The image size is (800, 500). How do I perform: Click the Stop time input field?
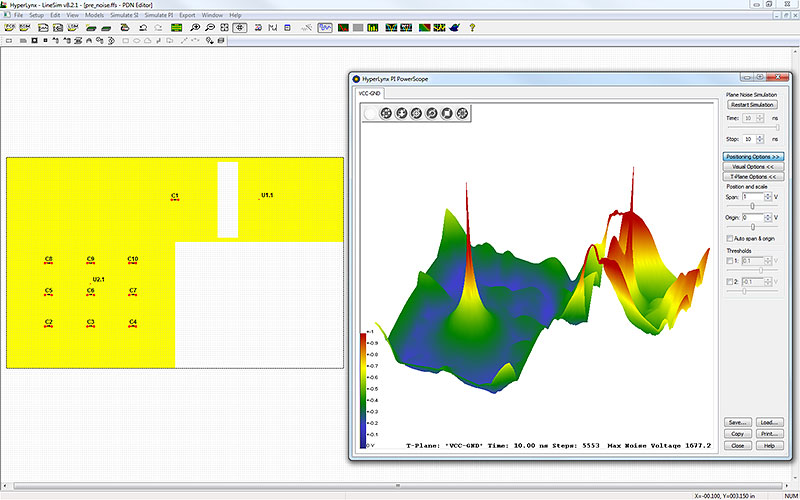747,139
